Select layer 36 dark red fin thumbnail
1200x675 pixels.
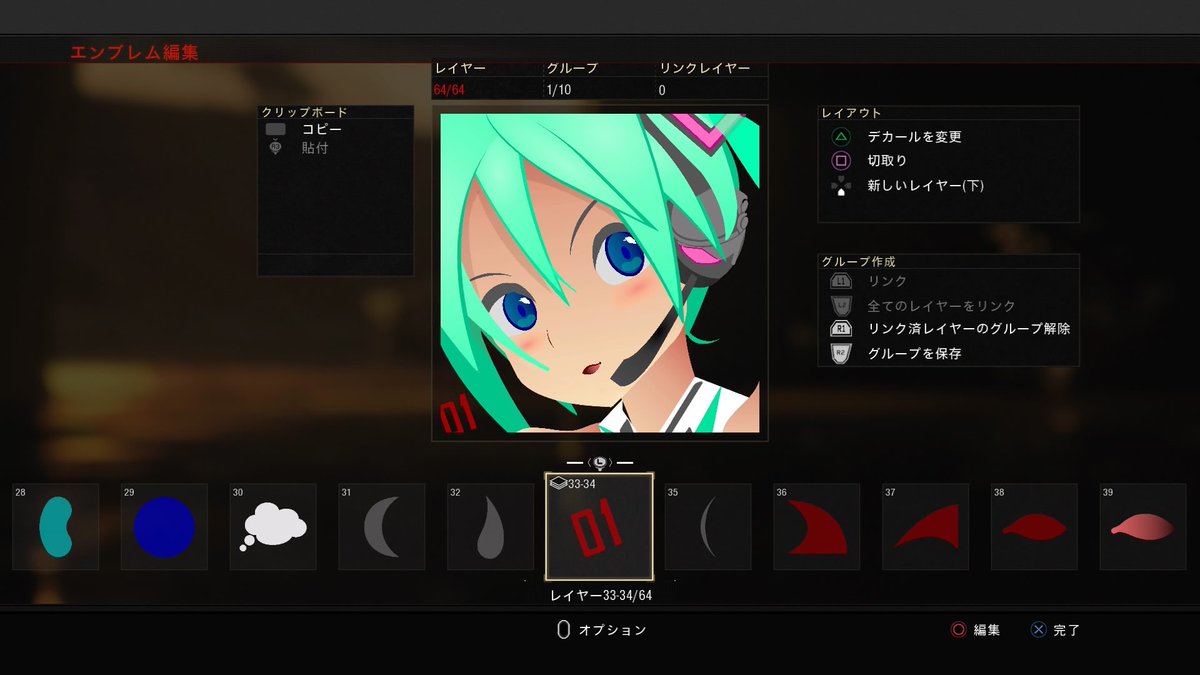817,527
